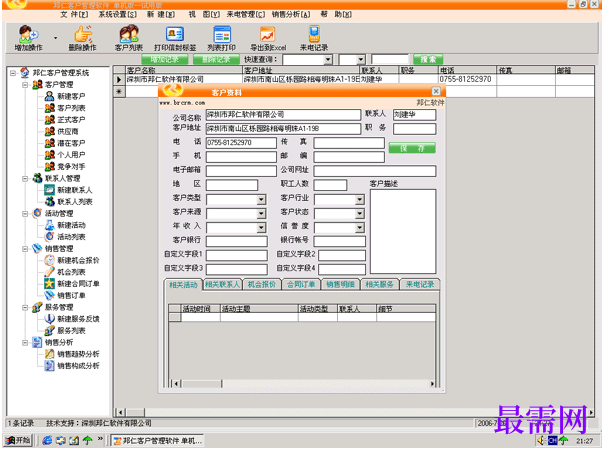Viewport: 606px width, 451px height.
Task: Click the green 增加记录 button
Action: click(x=165, y=60)
